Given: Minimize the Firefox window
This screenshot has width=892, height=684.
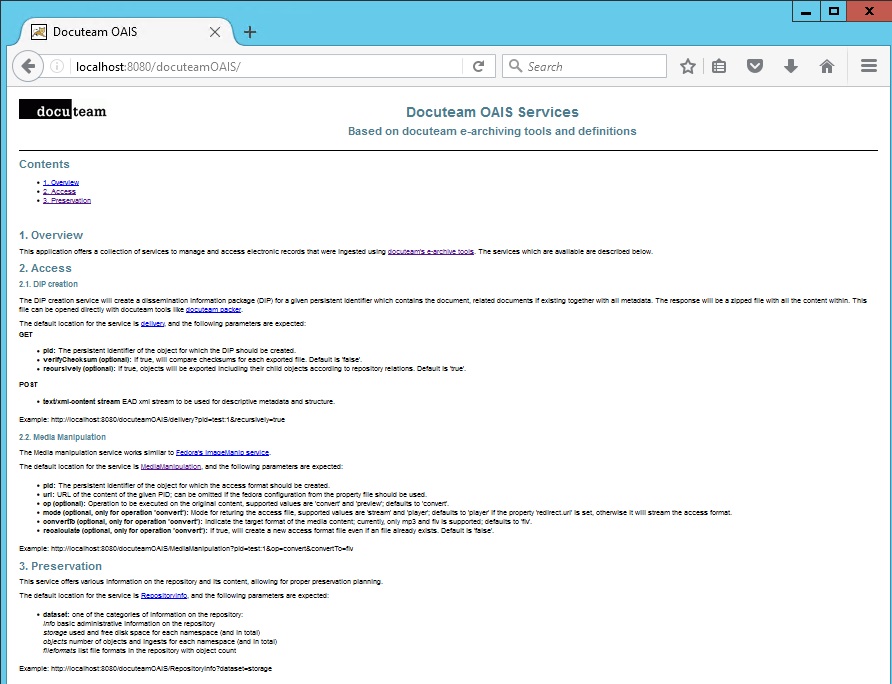Looking at the screenshot, I should [x=806, y=11].
